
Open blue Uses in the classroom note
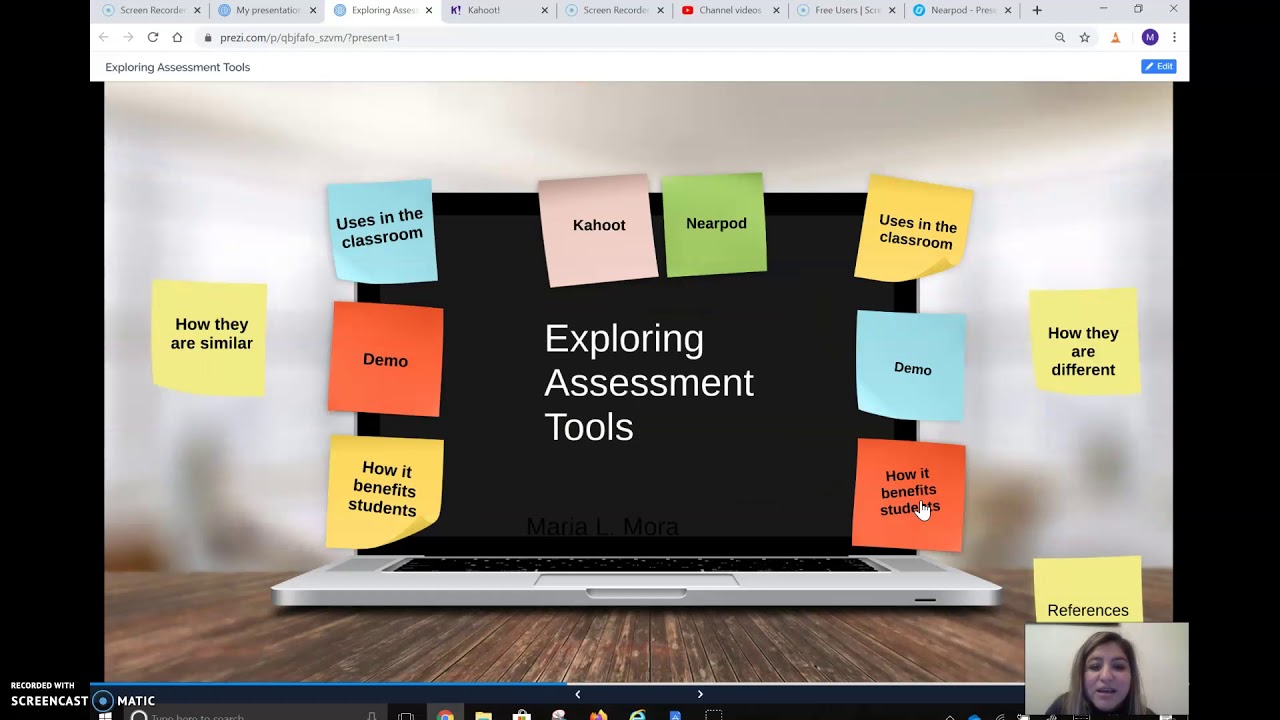click(x=382, y=231)
